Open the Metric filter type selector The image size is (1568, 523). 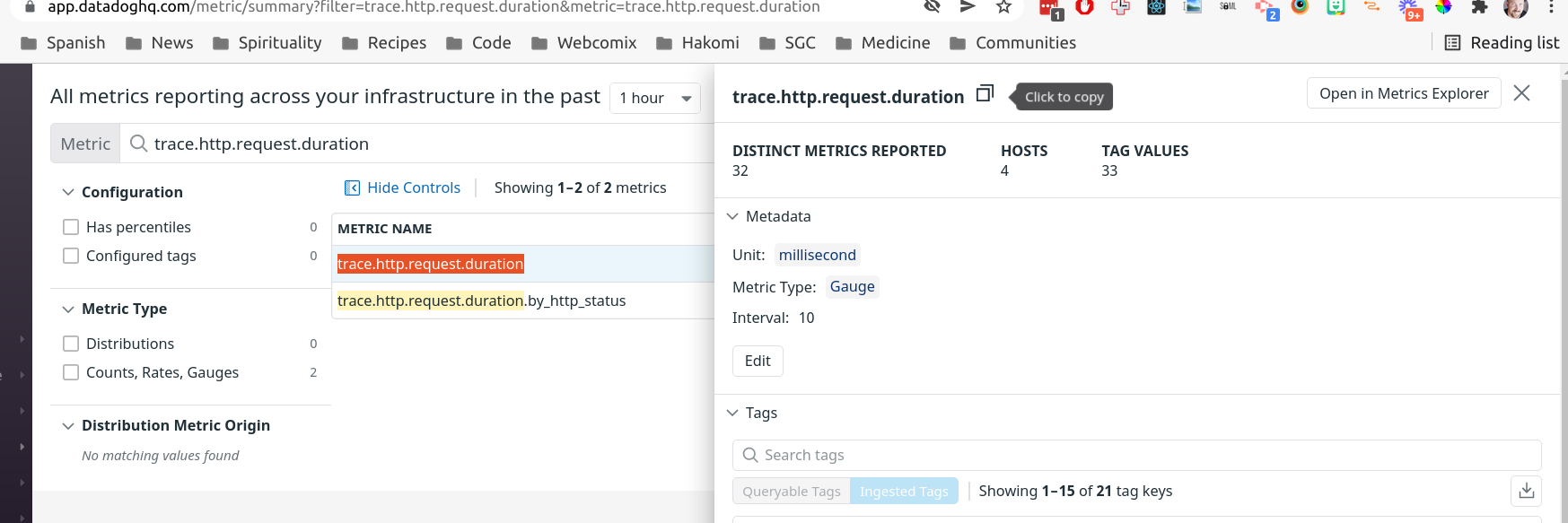coord(85,144)
